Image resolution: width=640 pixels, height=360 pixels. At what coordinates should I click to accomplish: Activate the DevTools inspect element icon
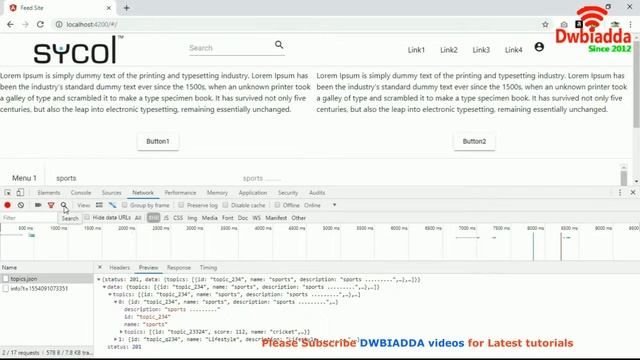[x=8, y=192]
